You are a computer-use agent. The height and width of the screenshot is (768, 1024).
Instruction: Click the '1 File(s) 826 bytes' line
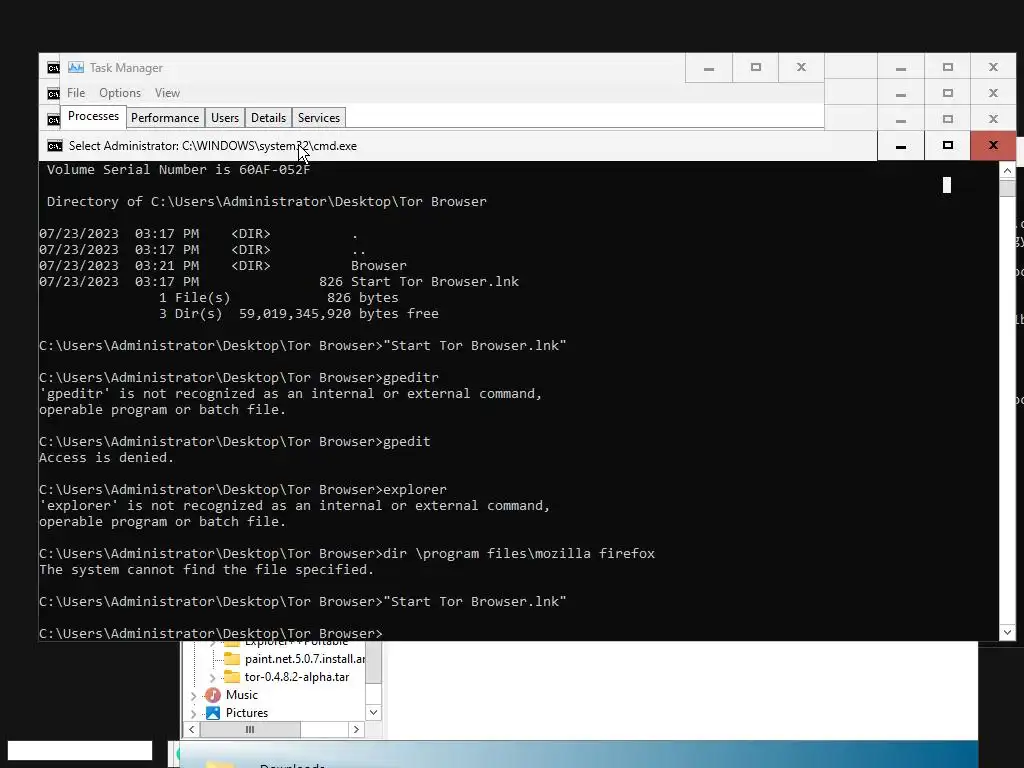(x=279, y=298)
